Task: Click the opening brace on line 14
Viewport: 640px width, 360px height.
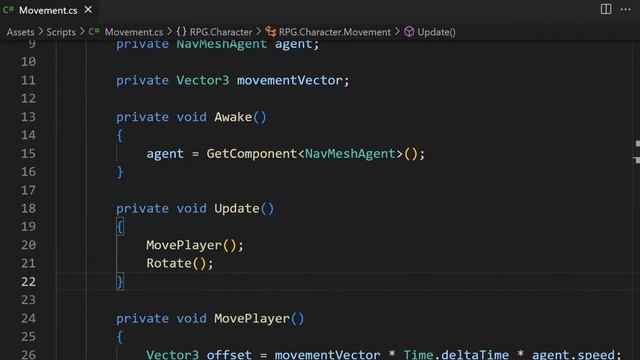Action: (x=120, y=136)
